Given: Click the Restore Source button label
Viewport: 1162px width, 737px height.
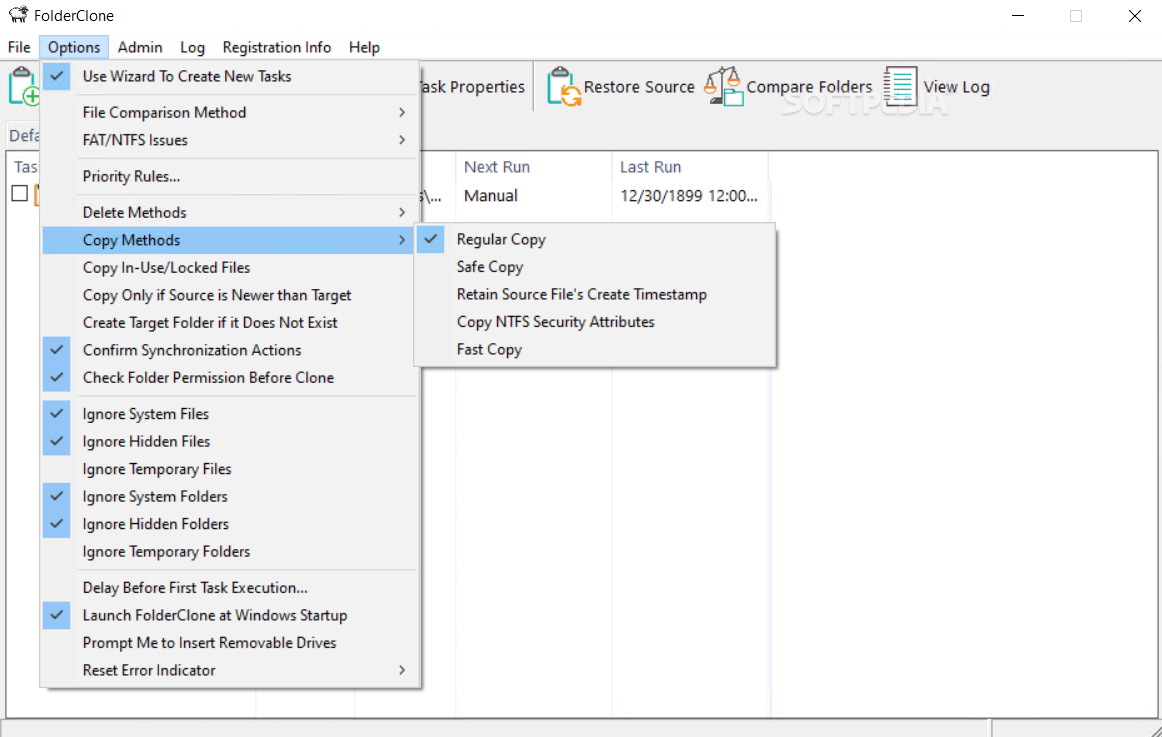Looking at the screenshot, I should point(639,87).
